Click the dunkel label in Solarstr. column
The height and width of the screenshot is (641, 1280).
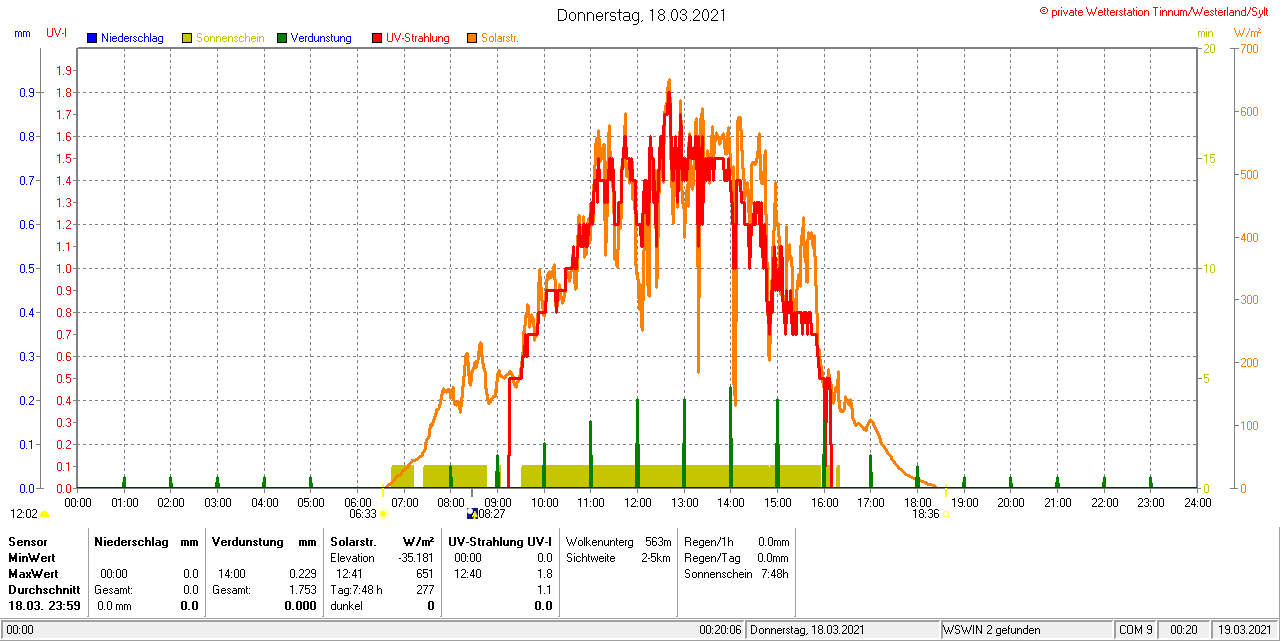[347, 606]
